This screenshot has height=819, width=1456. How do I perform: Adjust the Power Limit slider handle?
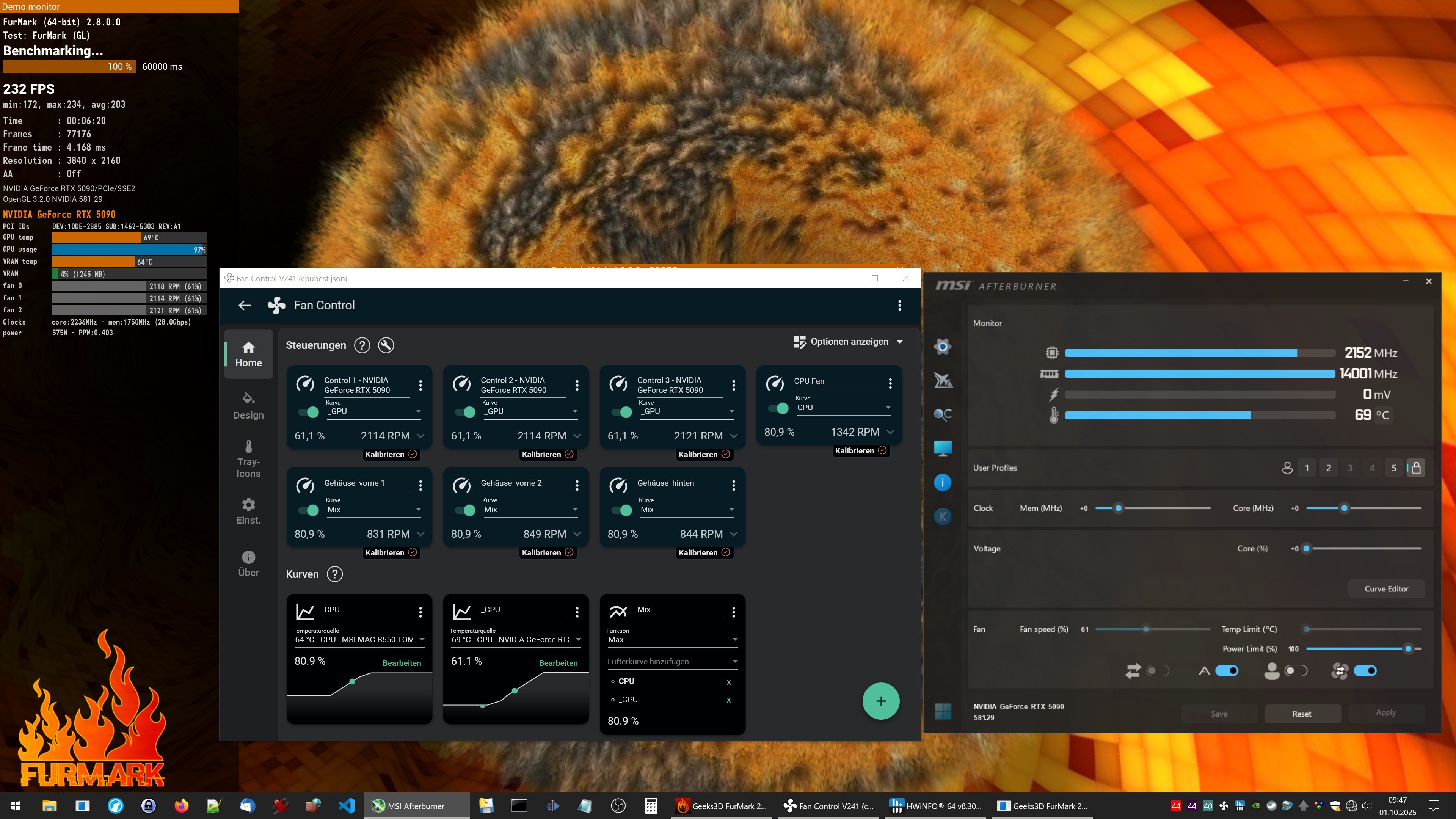[x=1408, y=649]
